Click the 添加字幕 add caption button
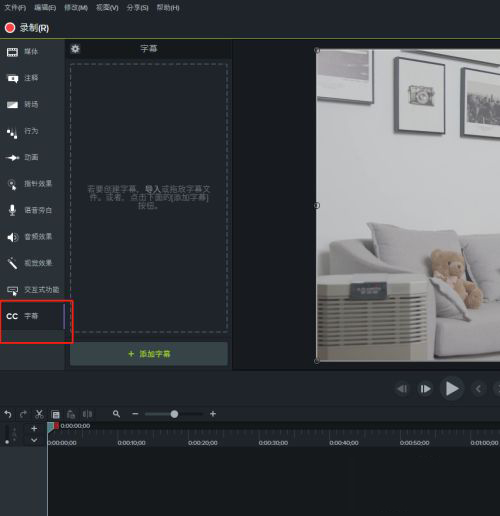This screenshot has height=516, width=500. [149, 354]
